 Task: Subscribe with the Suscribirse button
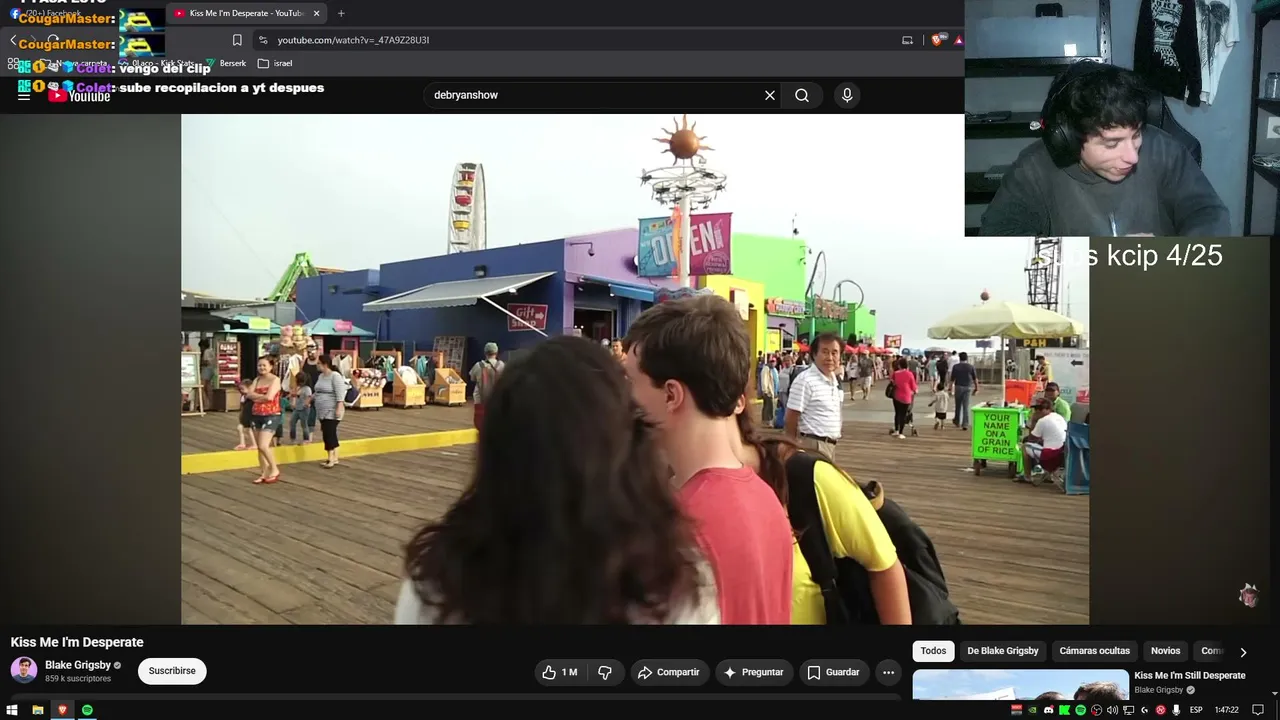point(172,671)
